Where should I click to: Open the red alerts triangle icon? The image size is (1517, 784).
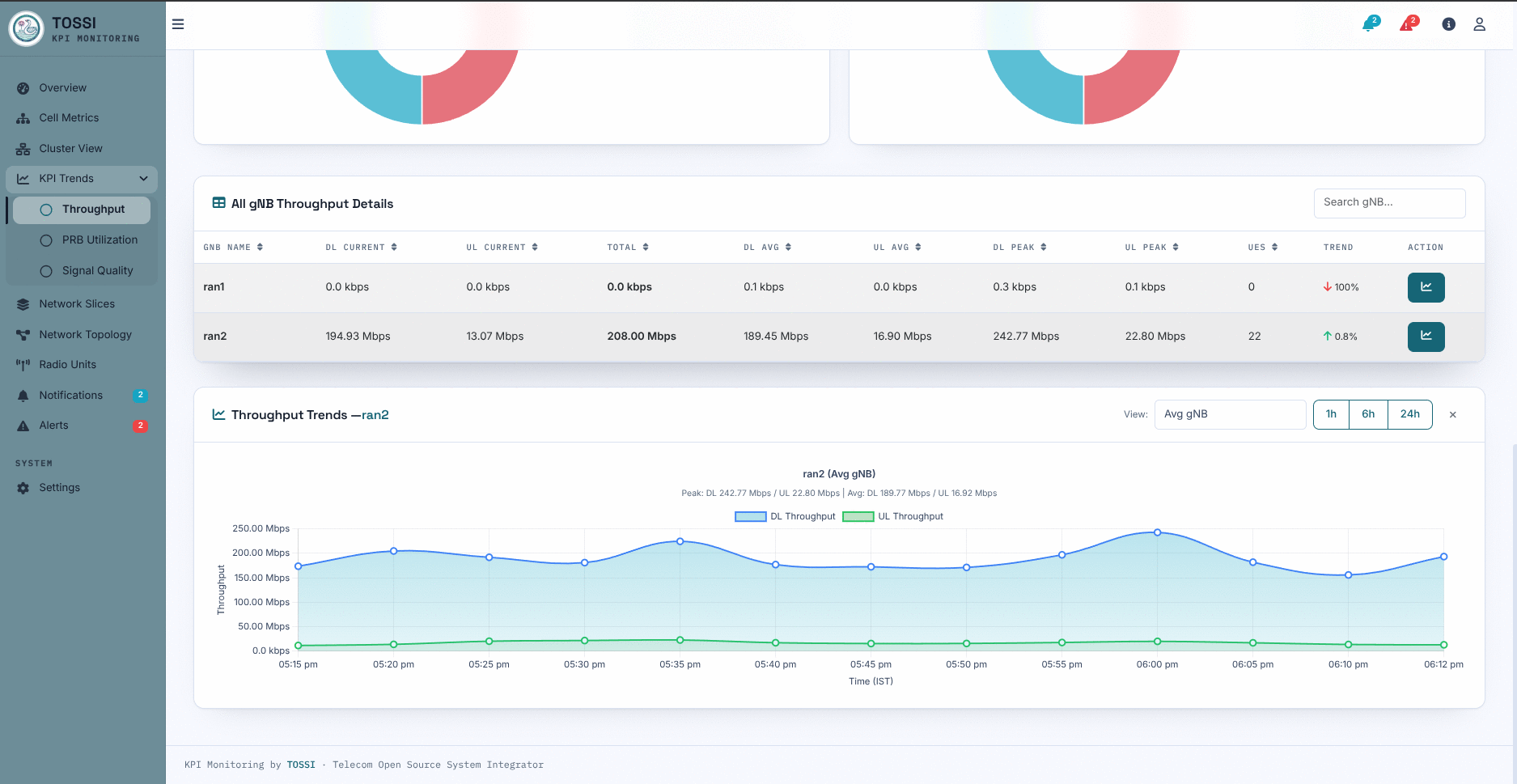point(1409,23)
